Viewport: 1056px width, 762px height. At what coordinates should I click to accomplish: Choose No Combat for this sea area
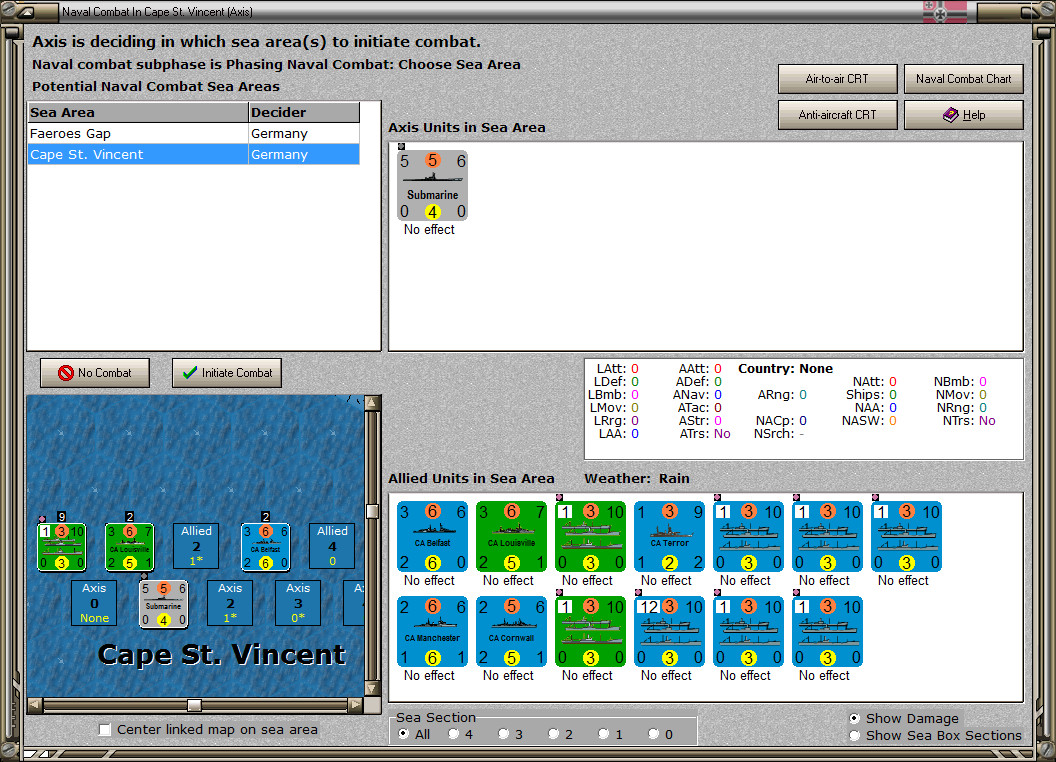coord(94,373)
